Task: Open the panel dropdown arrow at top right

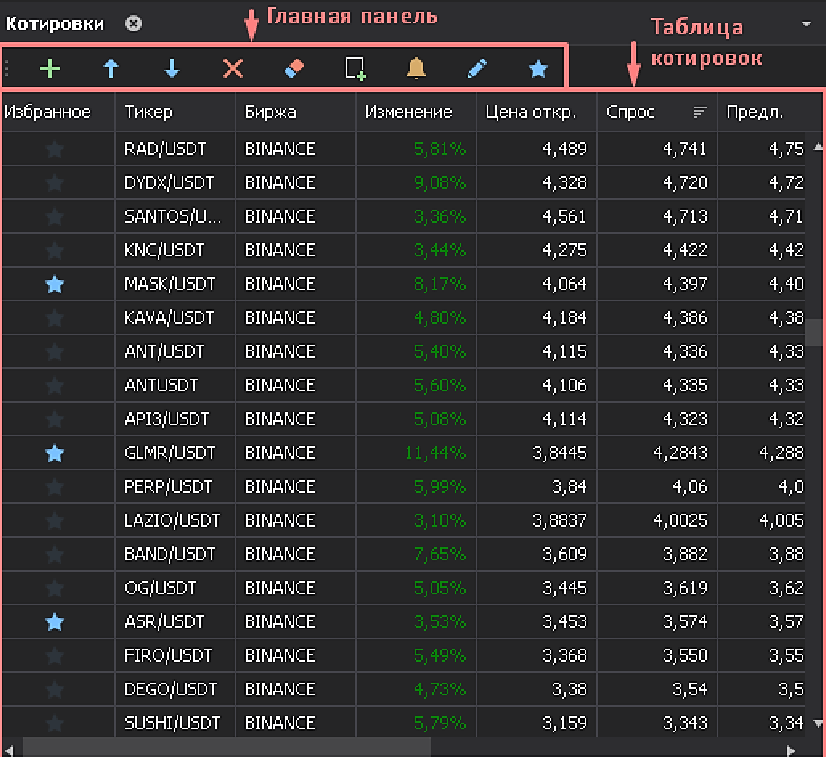Action: [x=806, y=23]
